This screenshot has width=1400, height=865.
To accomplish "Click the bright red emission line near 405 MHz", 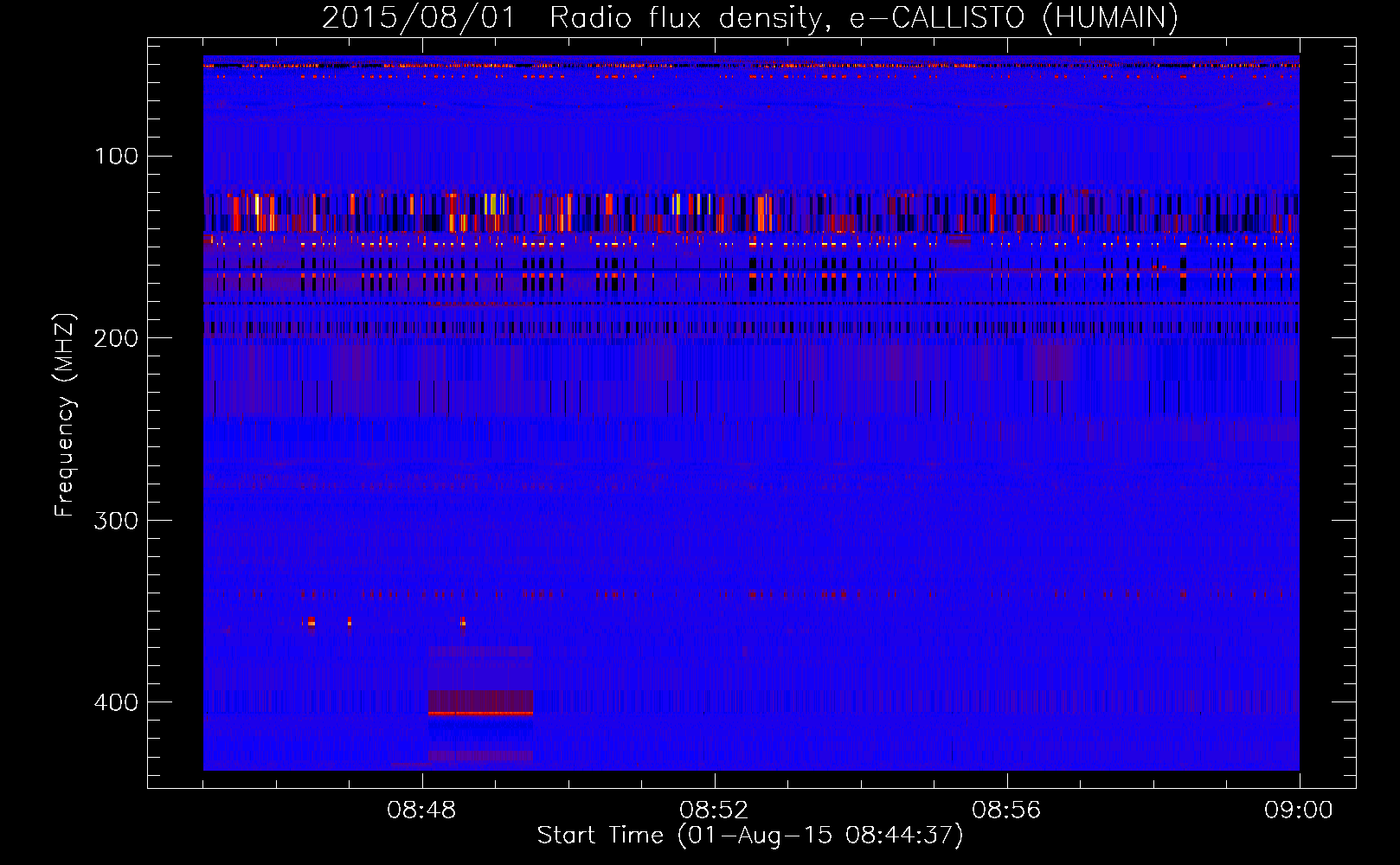I will (x=481, y=714).
